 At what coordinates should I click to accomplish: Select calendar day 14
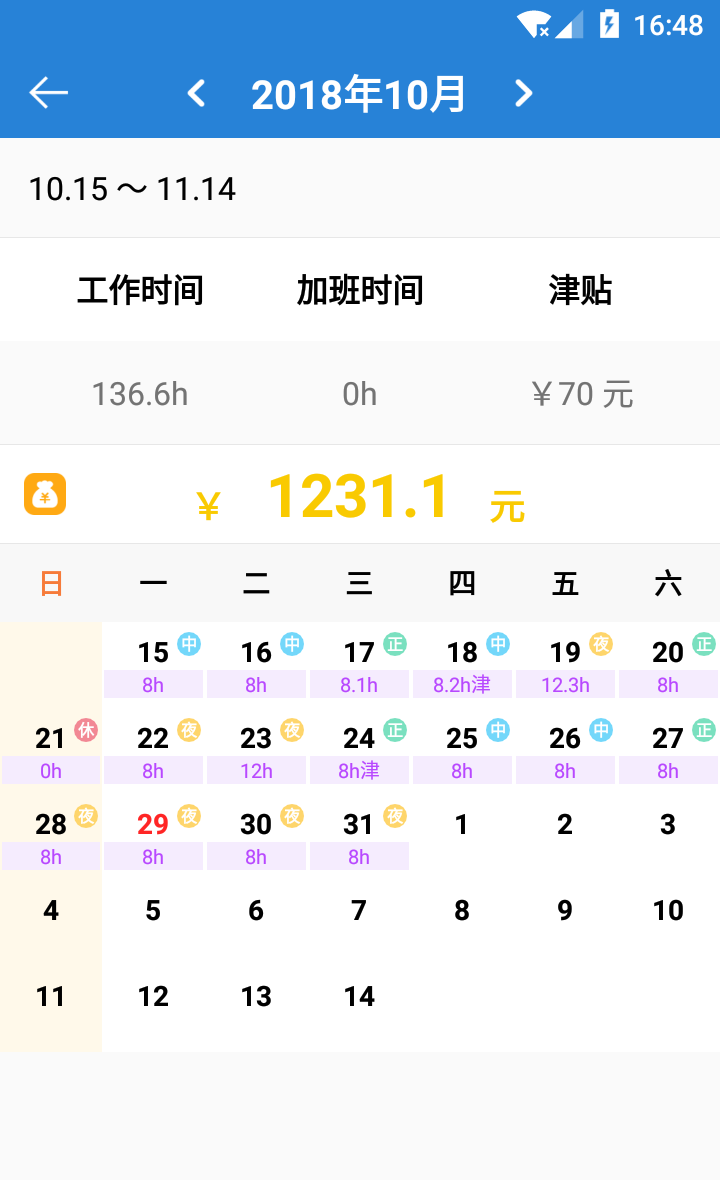tap(359, 996)
